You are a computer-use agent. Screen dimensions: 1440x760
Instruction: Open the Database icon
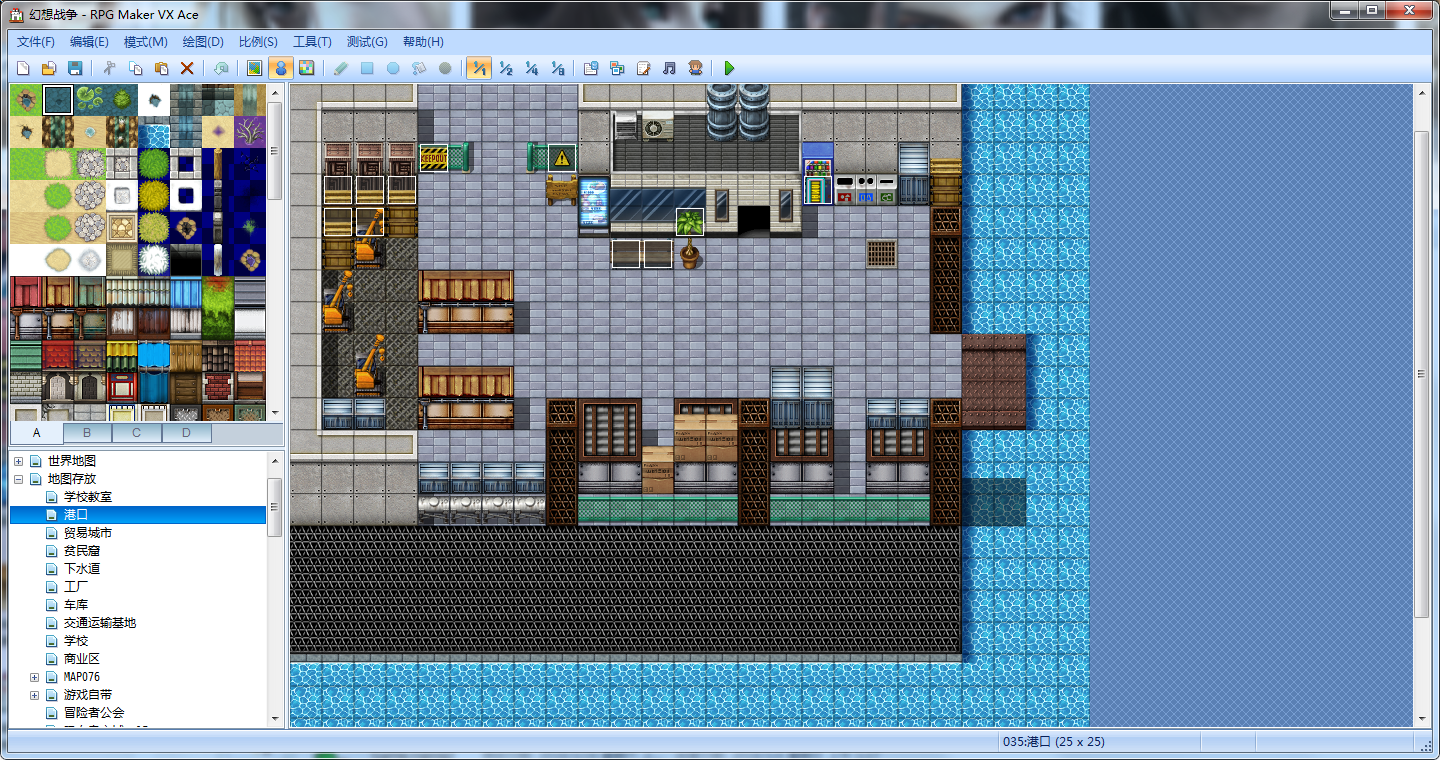(x=591, y=68)
